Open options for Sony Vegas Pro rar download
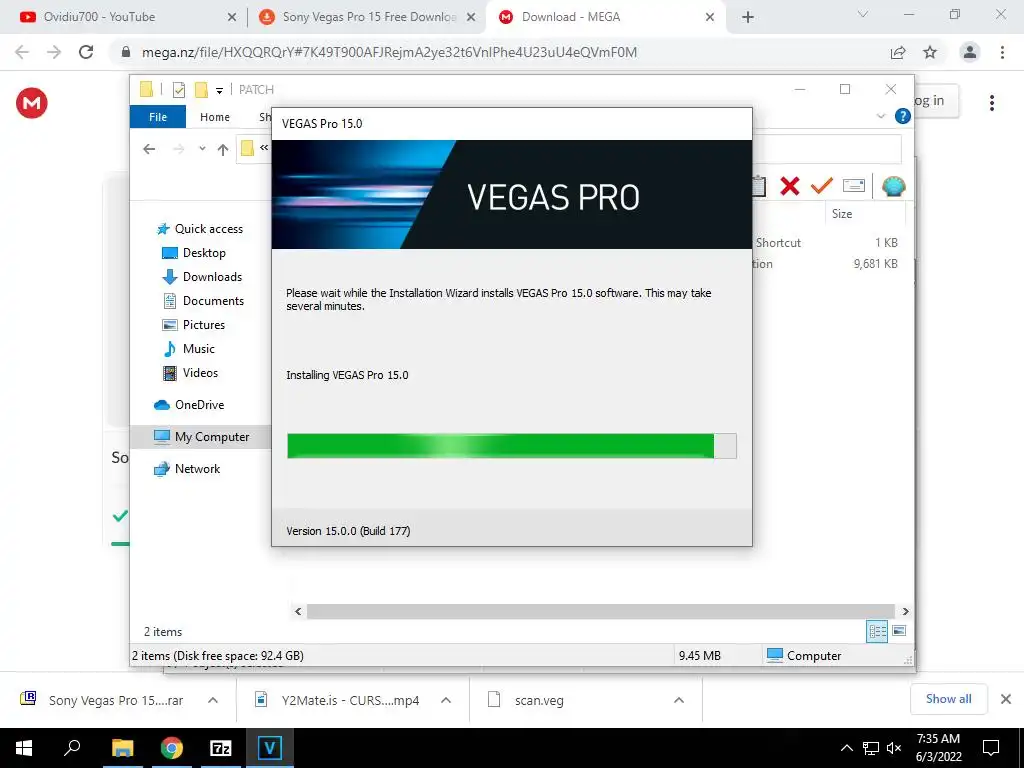 [x=213, y=700]
